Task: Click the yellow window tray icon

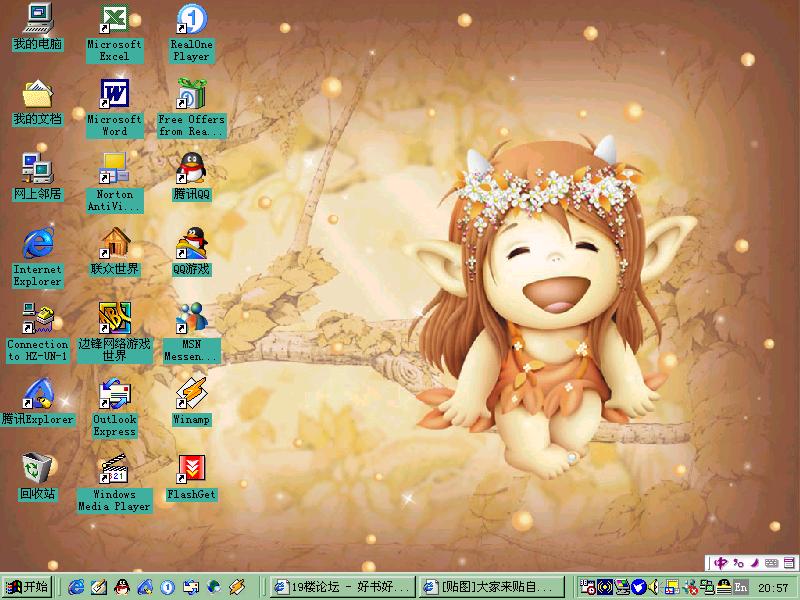Action: 671,587
